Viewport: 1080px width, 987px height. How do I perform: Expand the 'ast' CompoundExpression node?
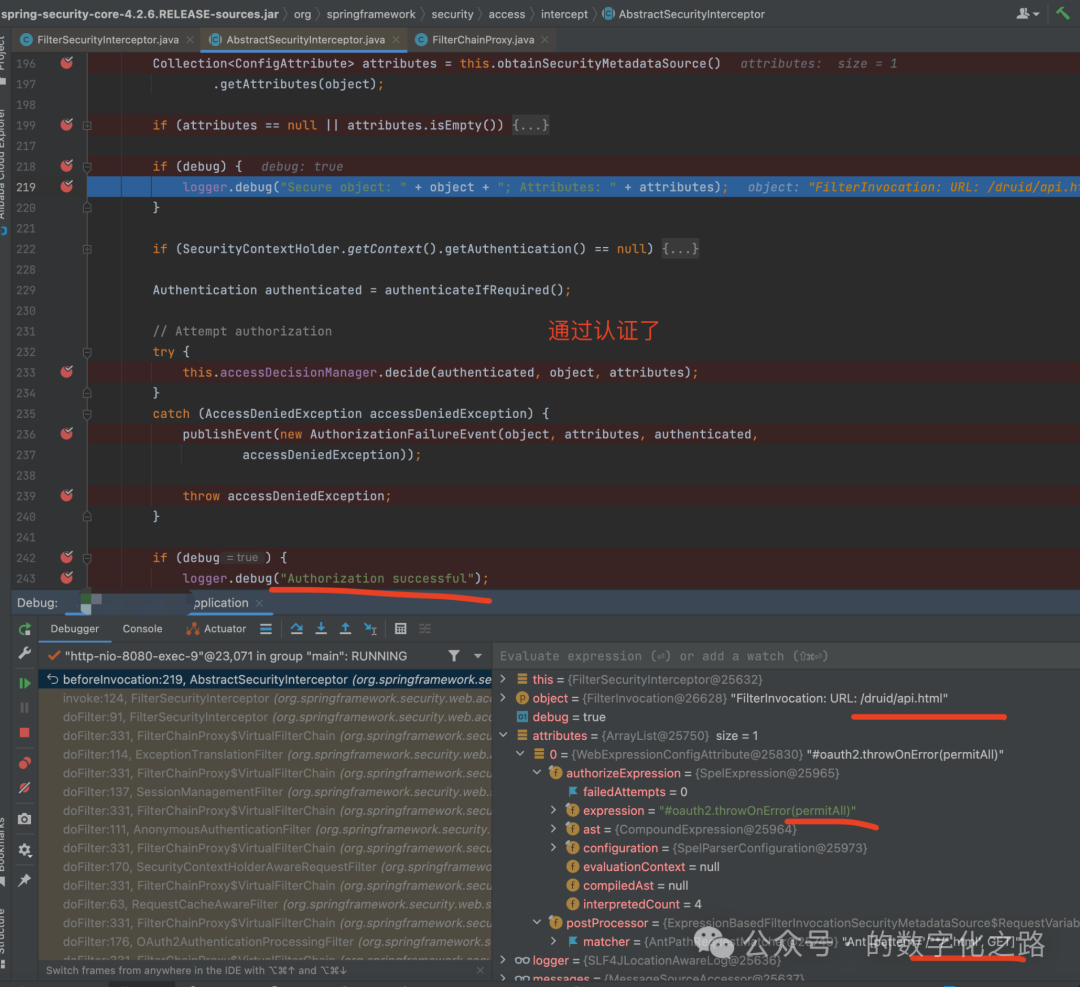pos(553,829)
